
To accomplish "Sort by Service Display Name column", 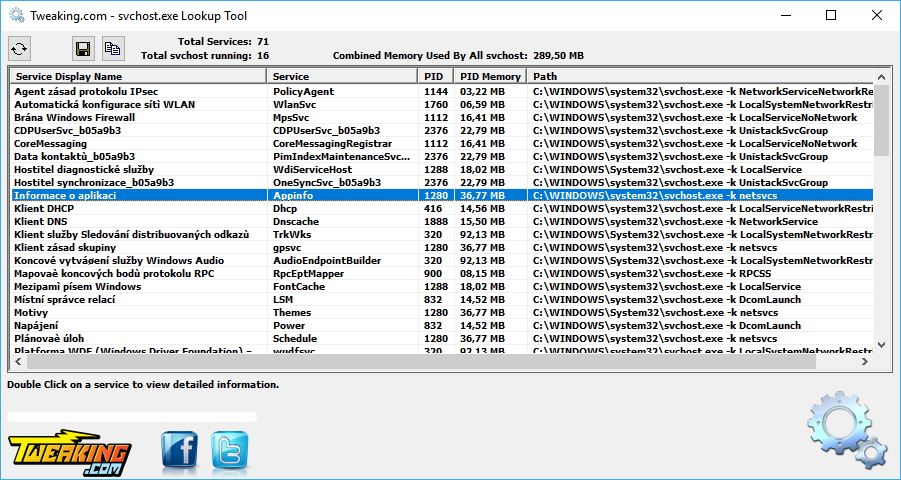I will (x=138, y=76).
